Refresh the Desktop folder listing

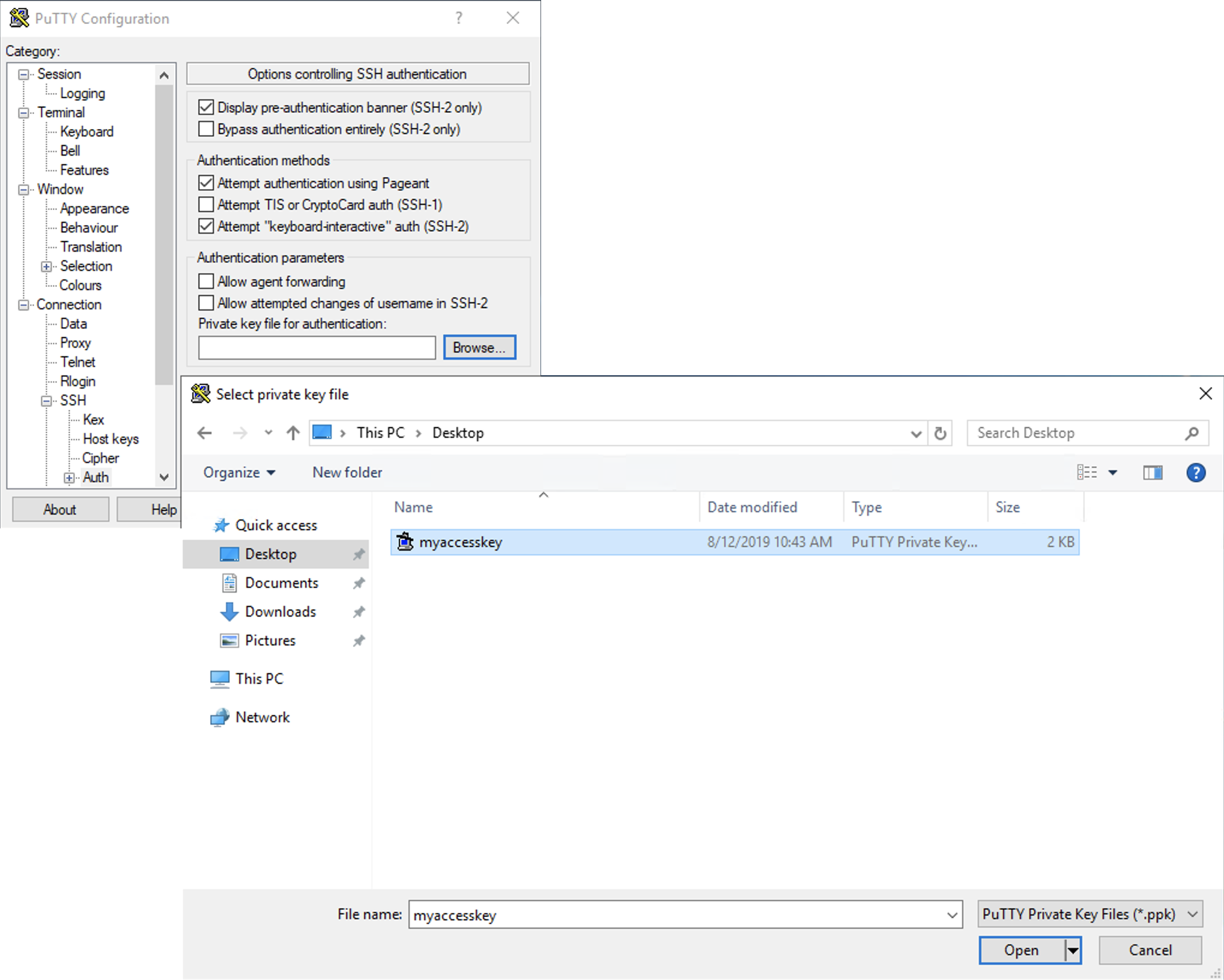point(941,433)
